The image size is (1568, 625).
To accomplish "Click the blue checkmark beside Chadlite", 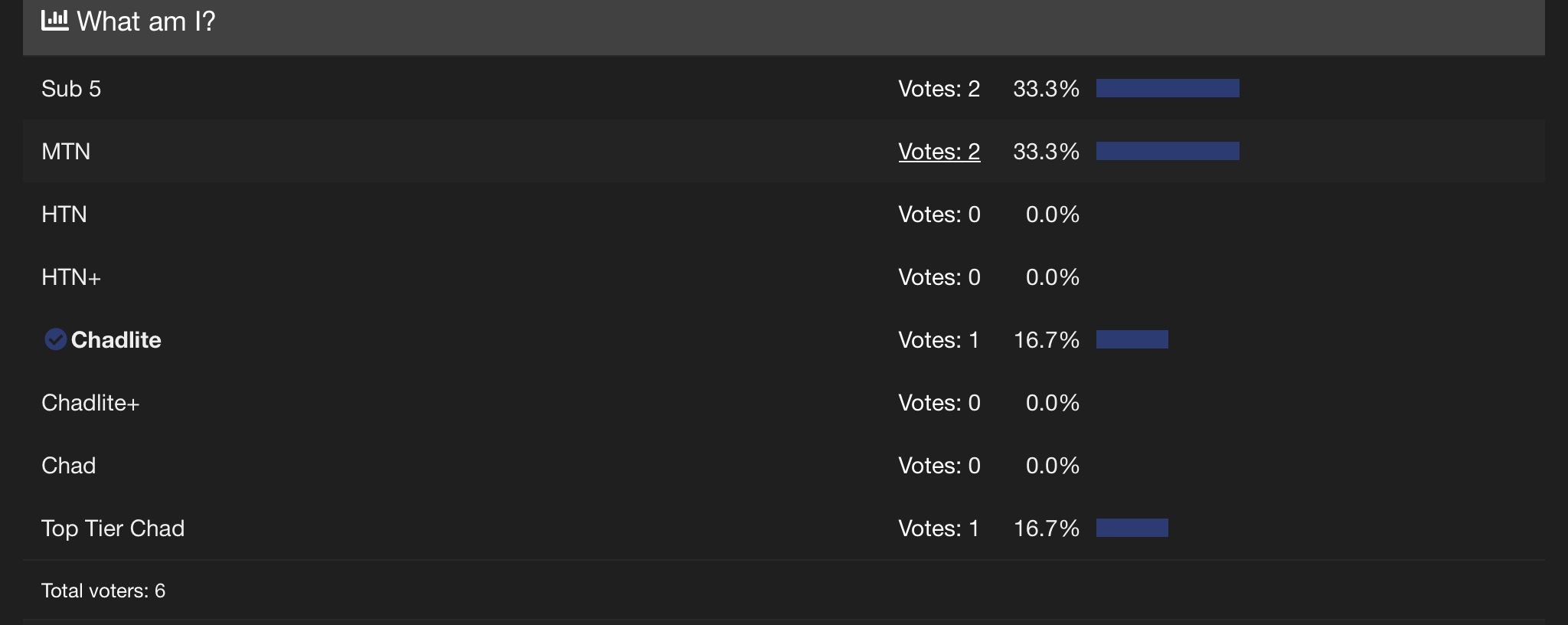I will [55, 339].
